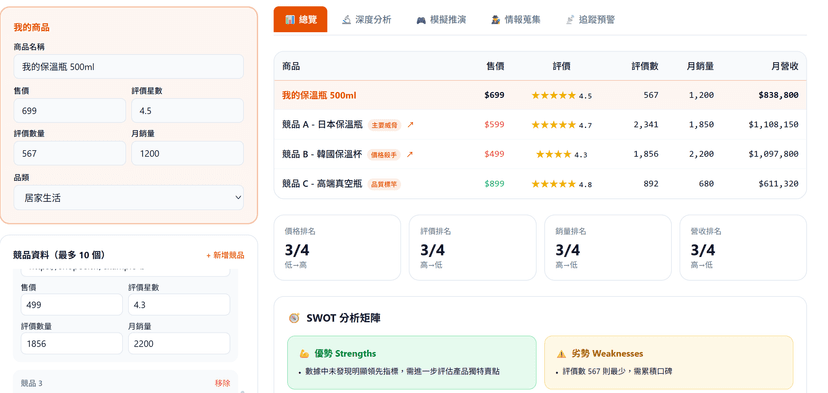Click competitor 評價數量 field showing 1856
828x393 pixels.
(x=72, y=343)
